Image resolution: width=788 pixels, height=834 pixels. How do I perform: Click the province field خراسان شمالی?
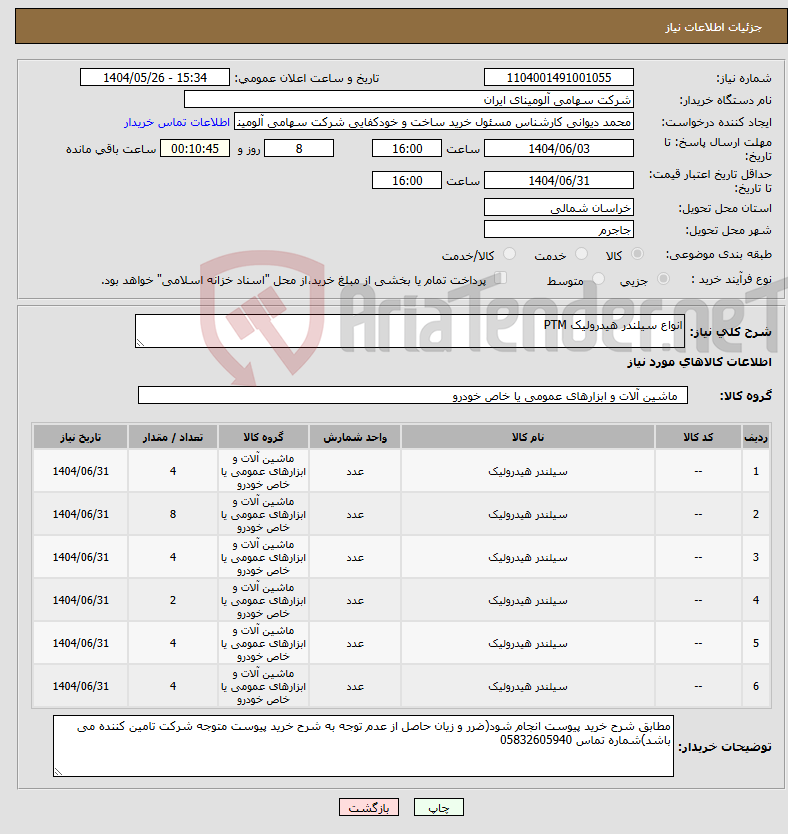point(559,207)
